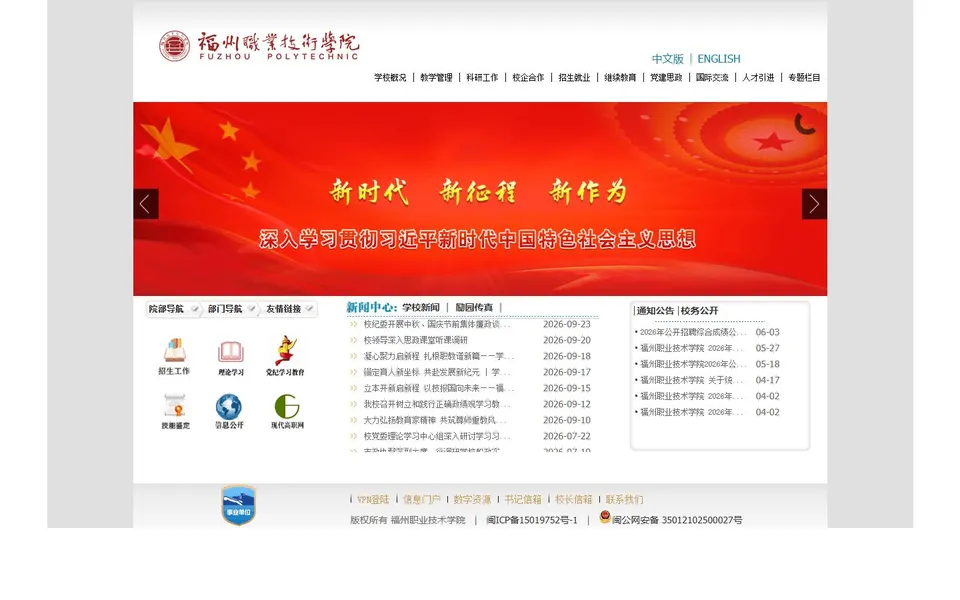
Task: Select the 励园传真 news tab
Action: pyautogui.click(x=474, y=307)
